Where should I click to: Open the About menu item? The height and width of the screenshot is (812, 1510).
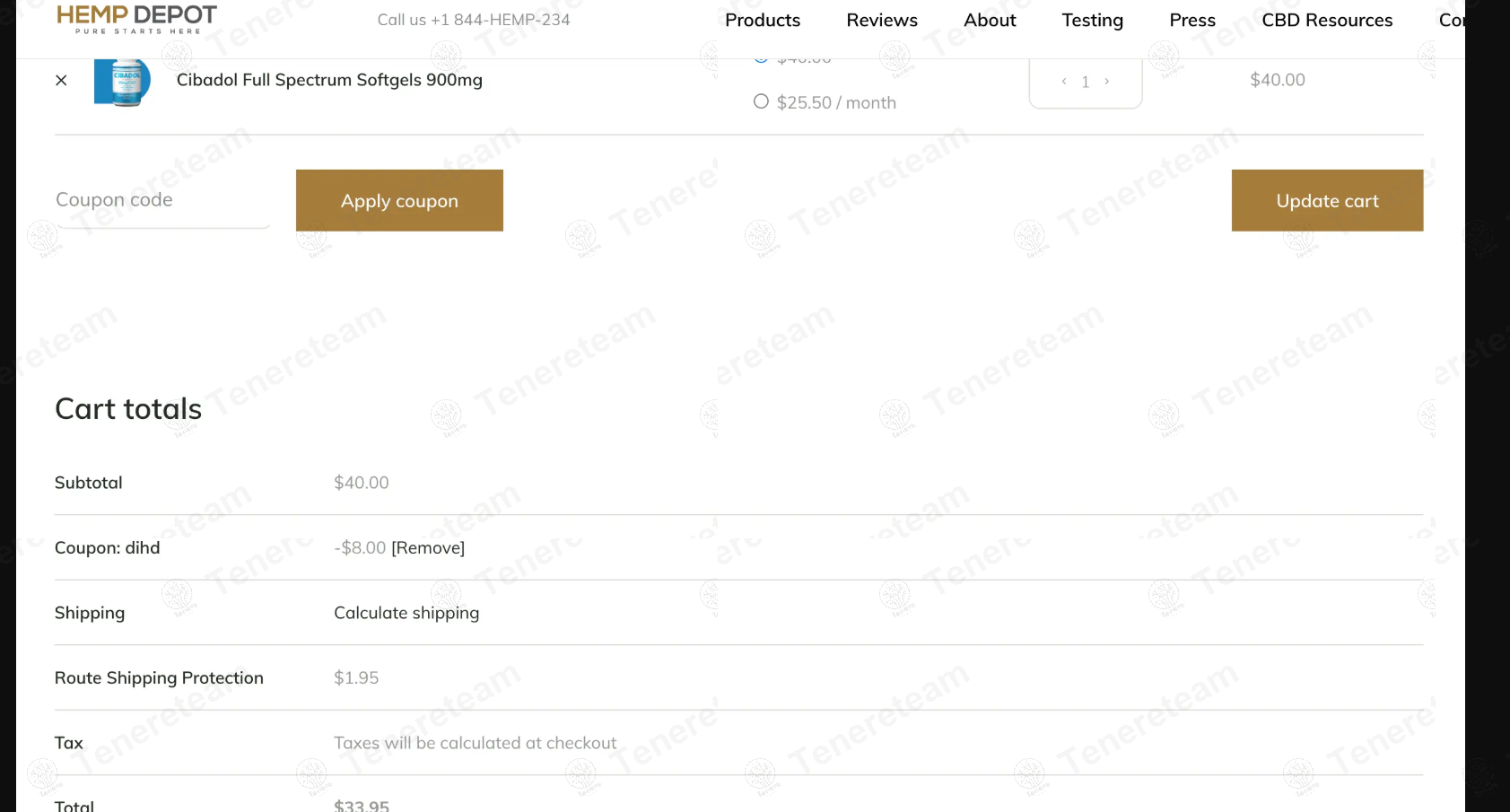[x=990, y=20]
